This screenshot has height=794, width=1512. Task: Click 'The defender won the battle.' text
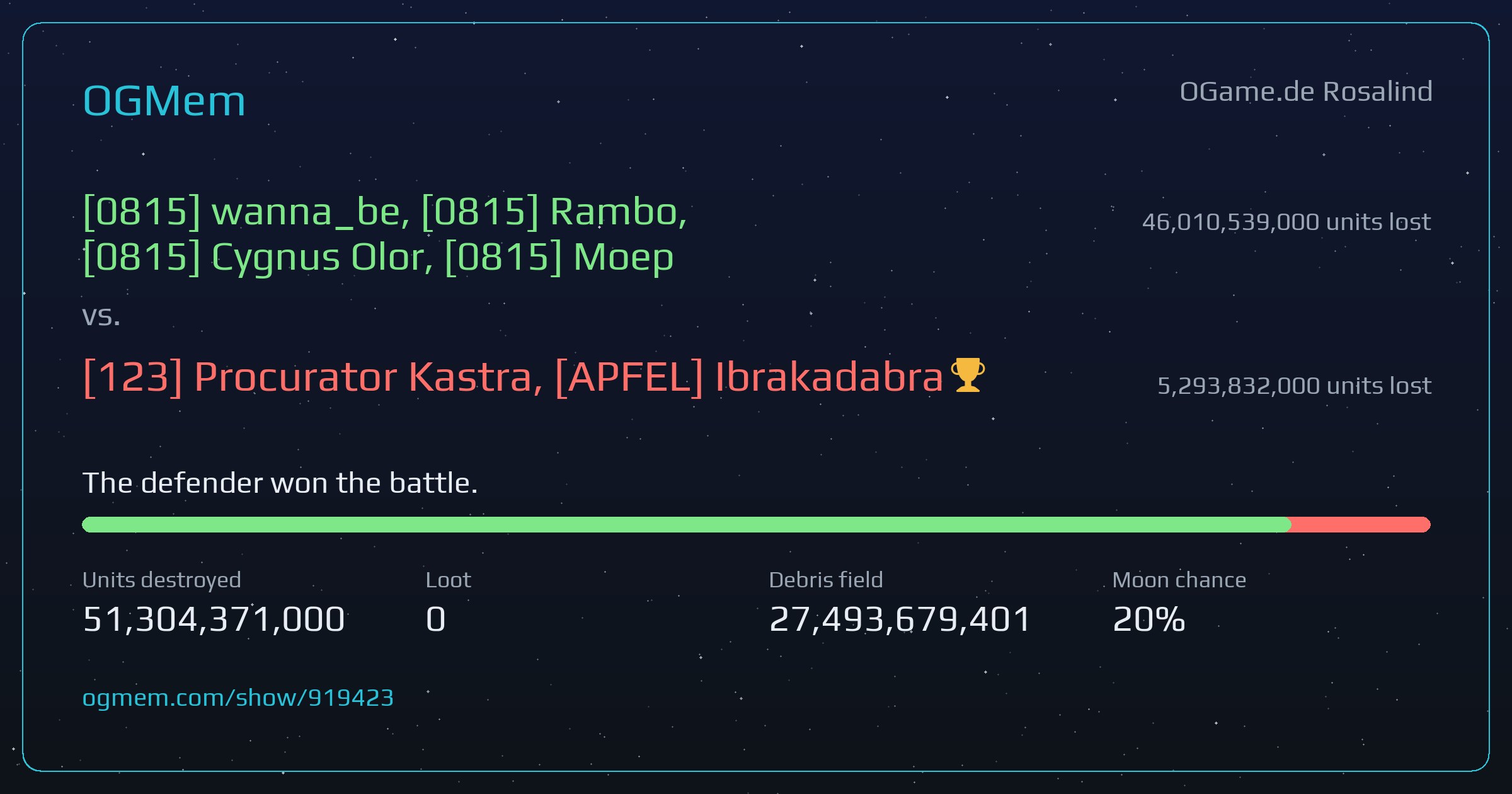pyautogui.click(x=280, y=483)
